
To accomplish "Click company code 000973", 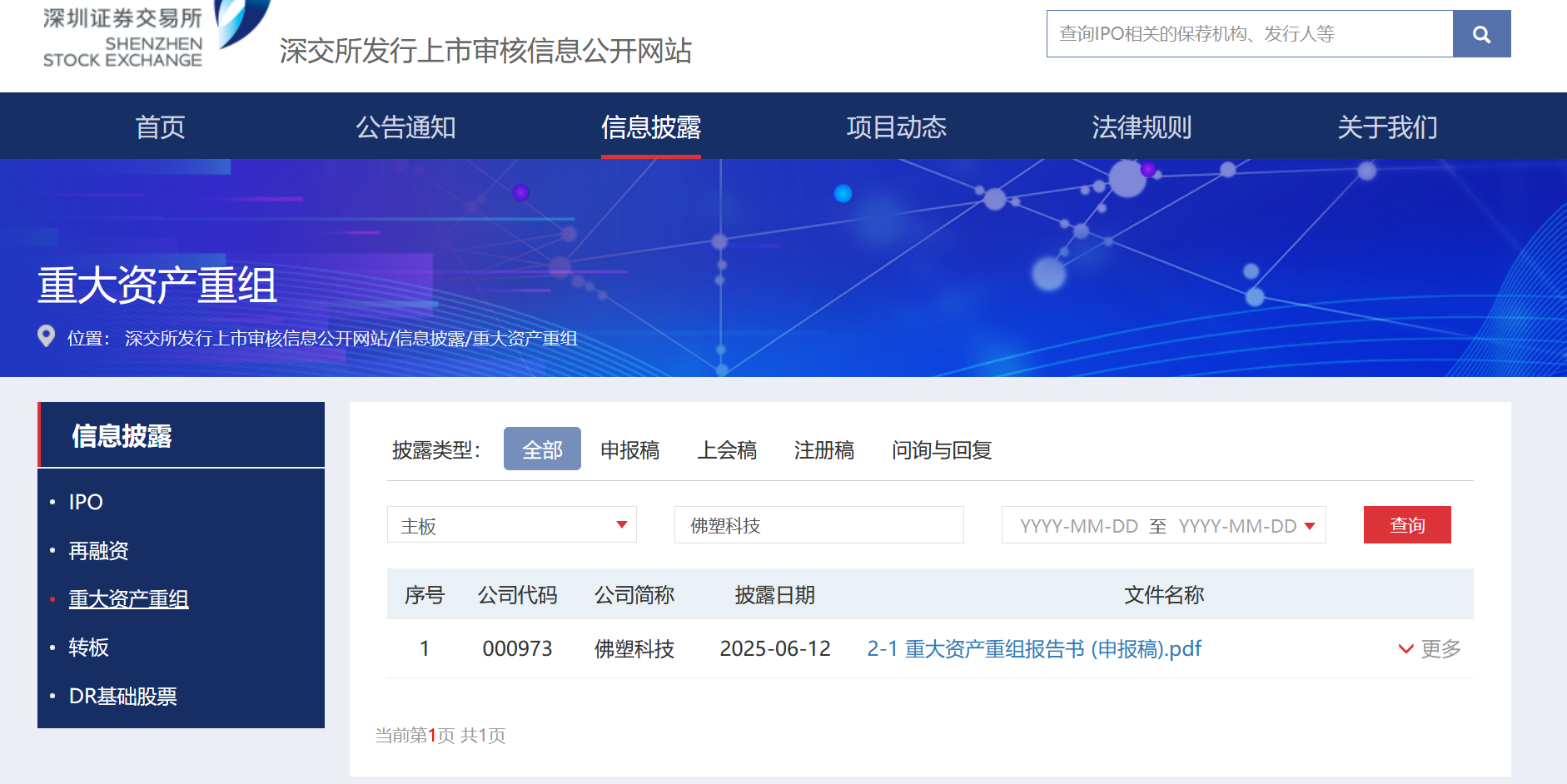I will click(x=517, y=648).
